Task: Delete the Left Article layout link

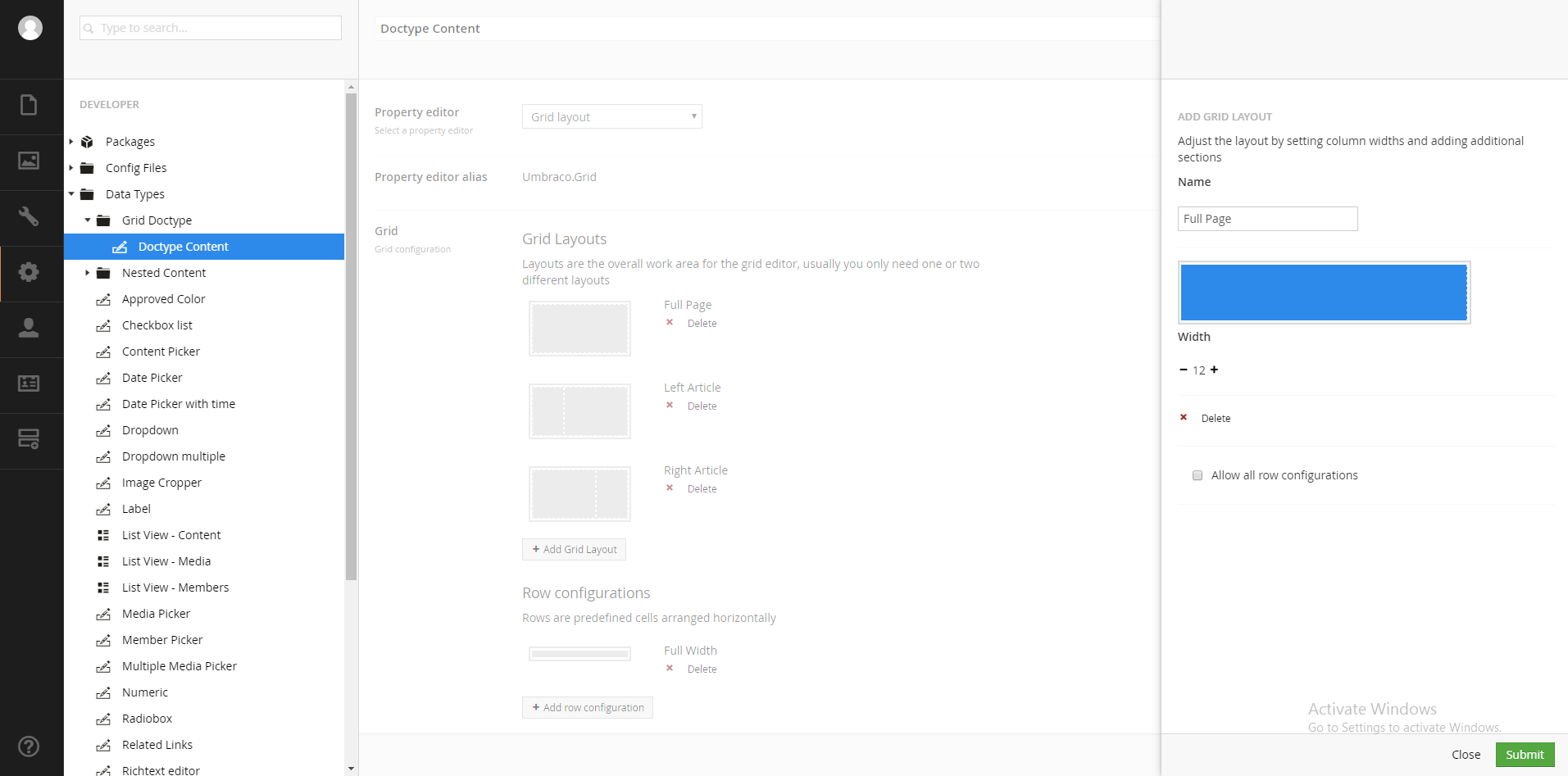Action: pyautogui.click(x=702, y=406)
